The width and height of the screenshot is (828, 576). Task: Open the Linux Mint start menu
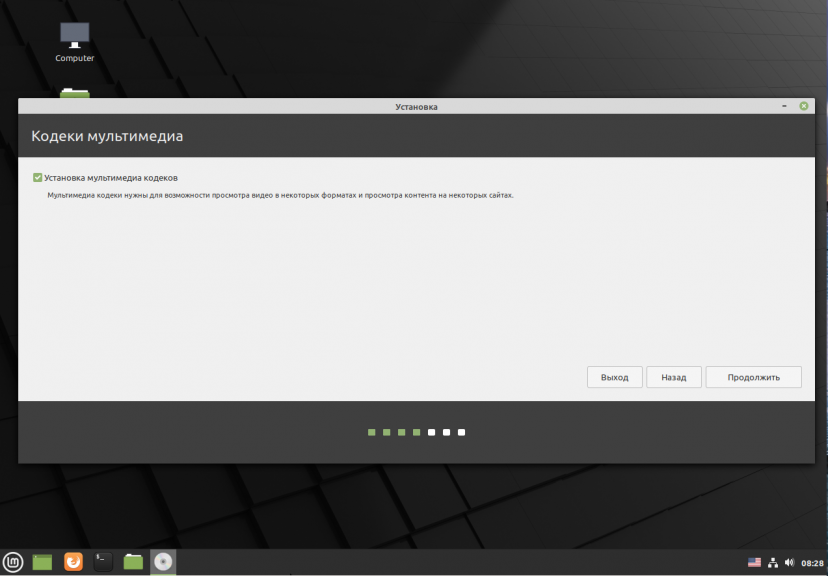click(x=13, y=562)
